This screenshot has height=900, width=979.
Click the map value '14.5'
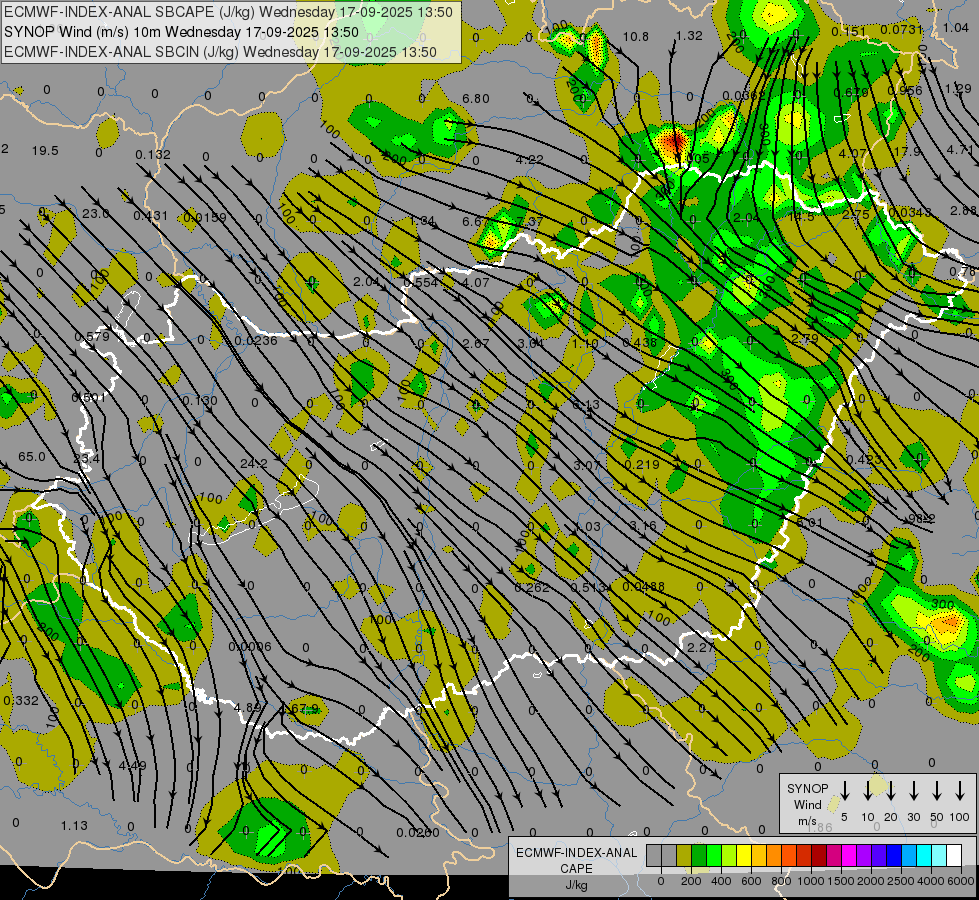click(802, 217)
